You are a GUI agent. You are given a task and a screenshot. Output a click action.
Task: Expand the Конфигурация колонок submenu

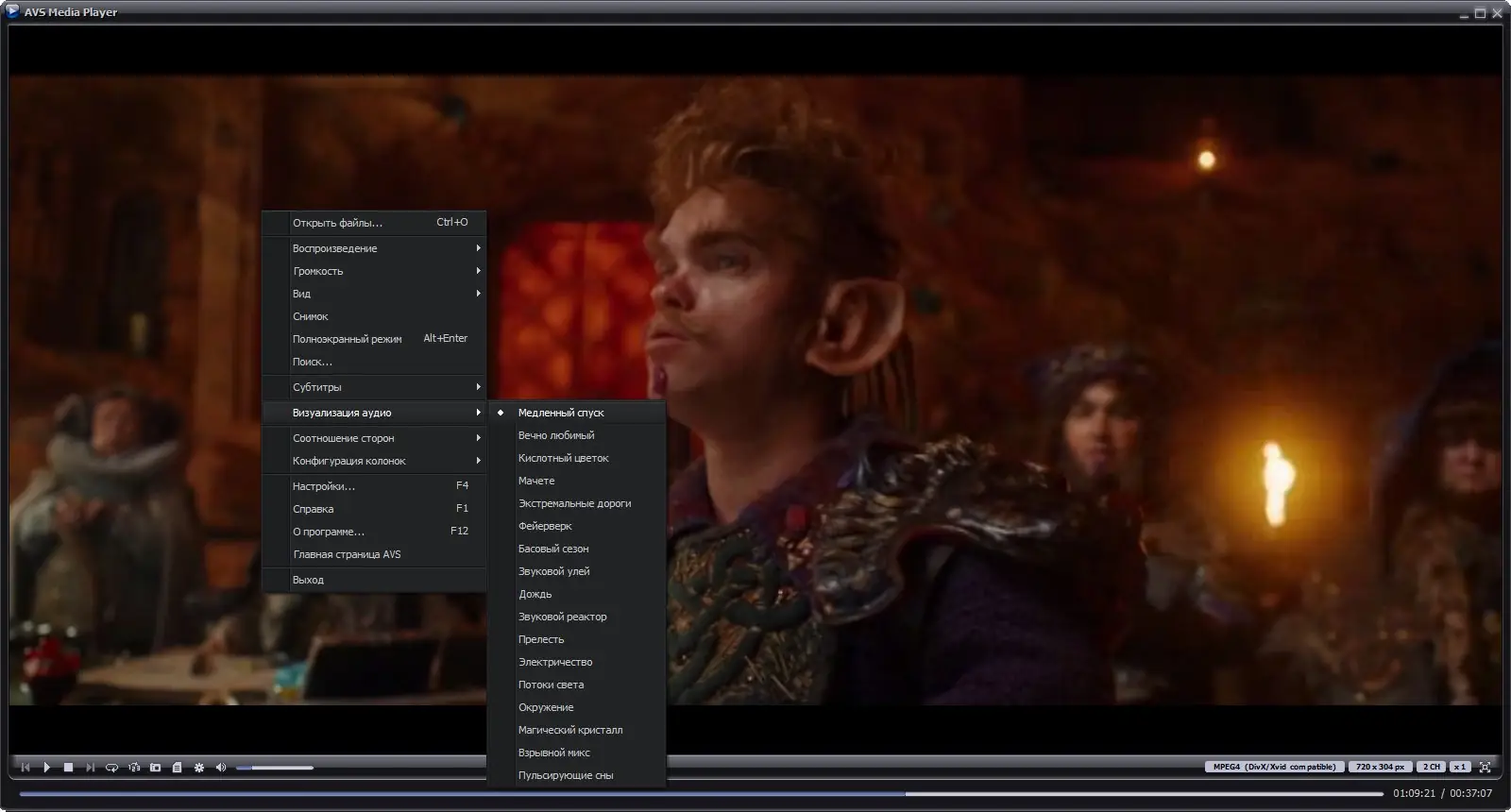(374, 461)
